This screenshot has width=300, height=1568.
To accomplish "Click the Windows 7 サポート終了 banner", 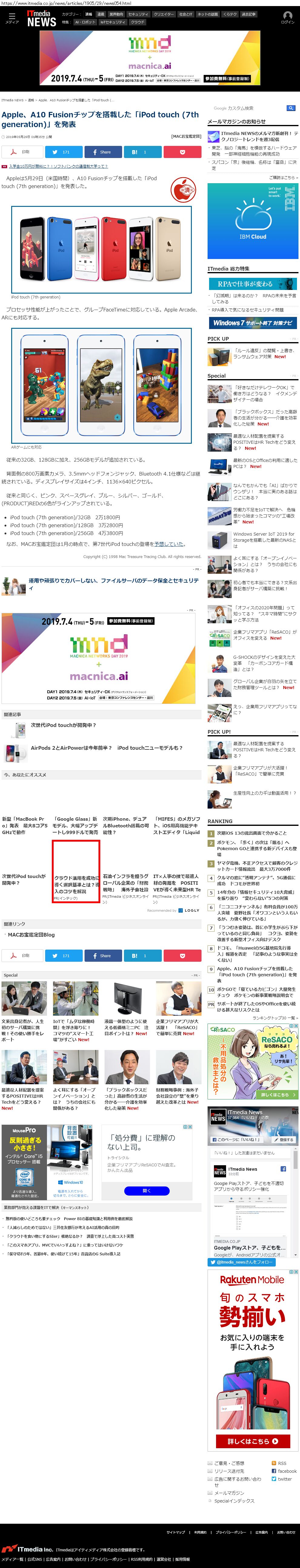I will [252, 323].
